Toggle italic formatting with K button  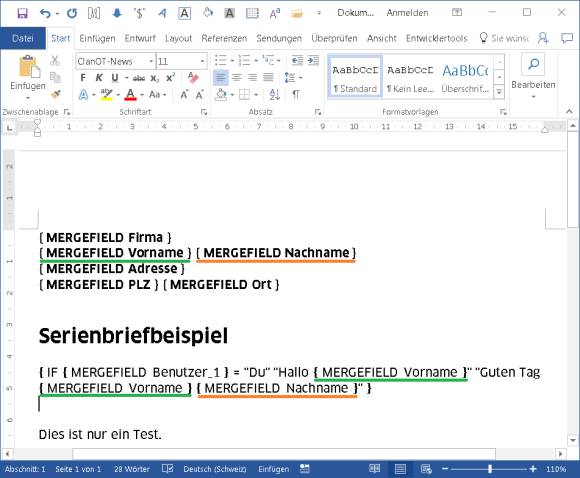point(98,78)
